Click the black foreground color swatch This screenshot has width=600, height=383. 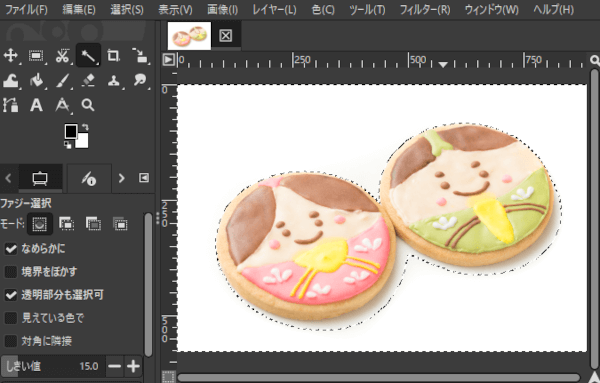(71, 131)
